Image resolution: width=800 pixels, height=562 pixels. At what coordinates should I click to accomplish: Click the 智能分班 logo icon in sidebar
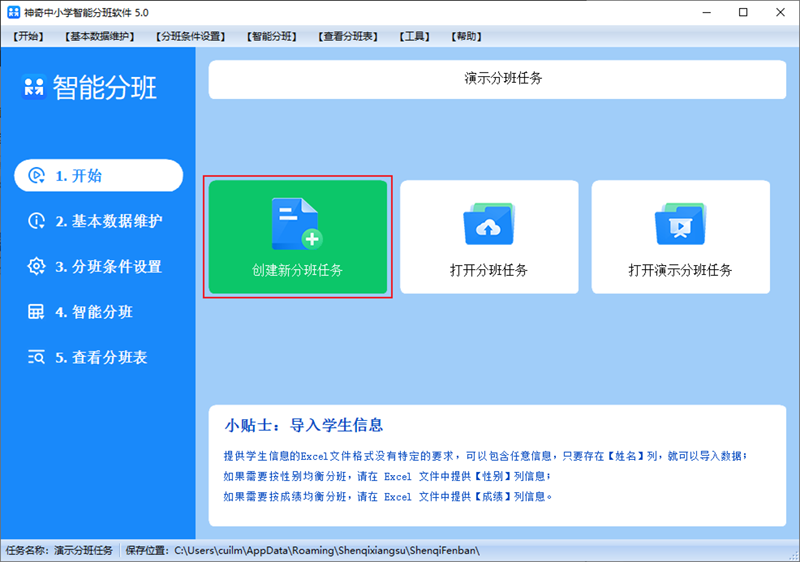pos(34,88)
